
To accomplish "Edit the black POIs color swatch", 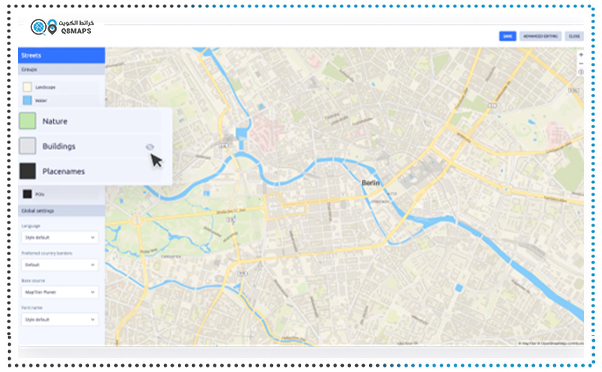I will (27, 194).
